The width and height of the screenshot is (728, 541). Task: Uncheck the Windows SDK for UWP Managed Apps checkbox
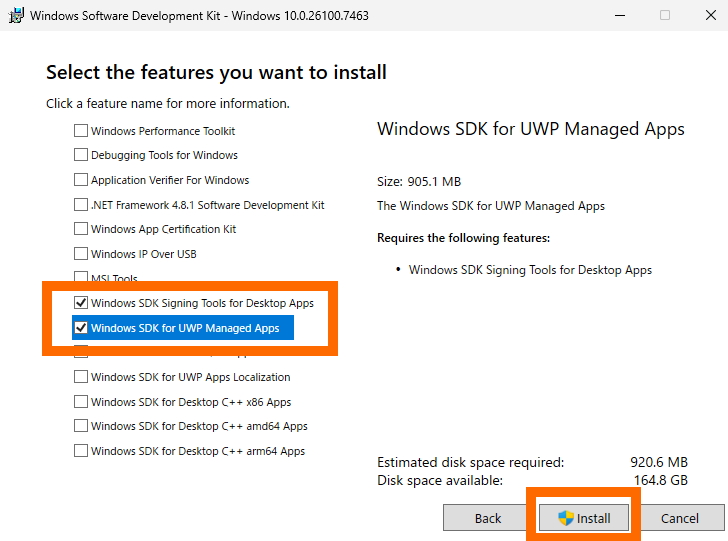click(81, 328)
